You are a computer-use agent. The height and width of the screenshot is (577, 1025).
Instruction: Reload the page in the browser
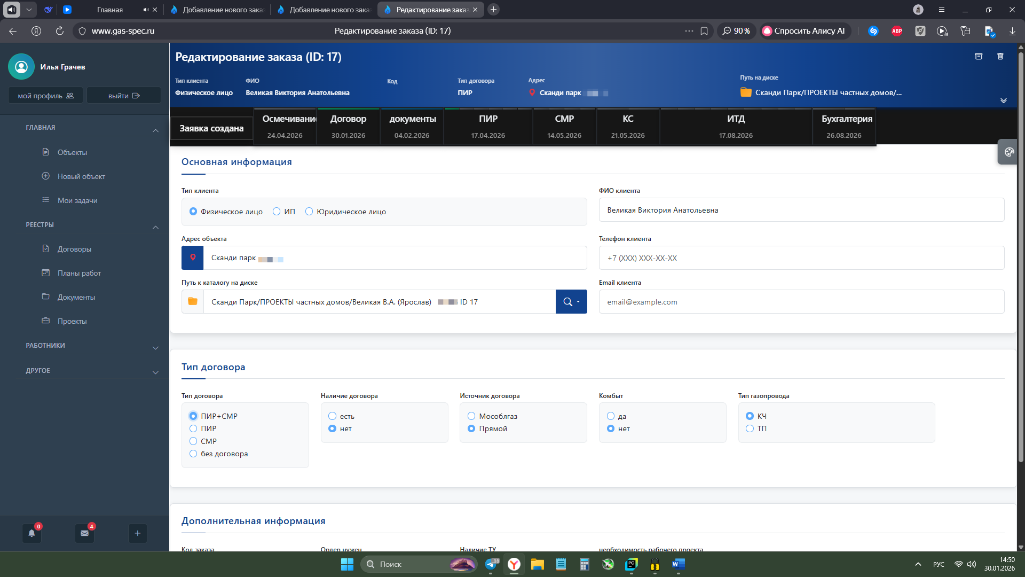pyautogui.click(x=59, y=31)
